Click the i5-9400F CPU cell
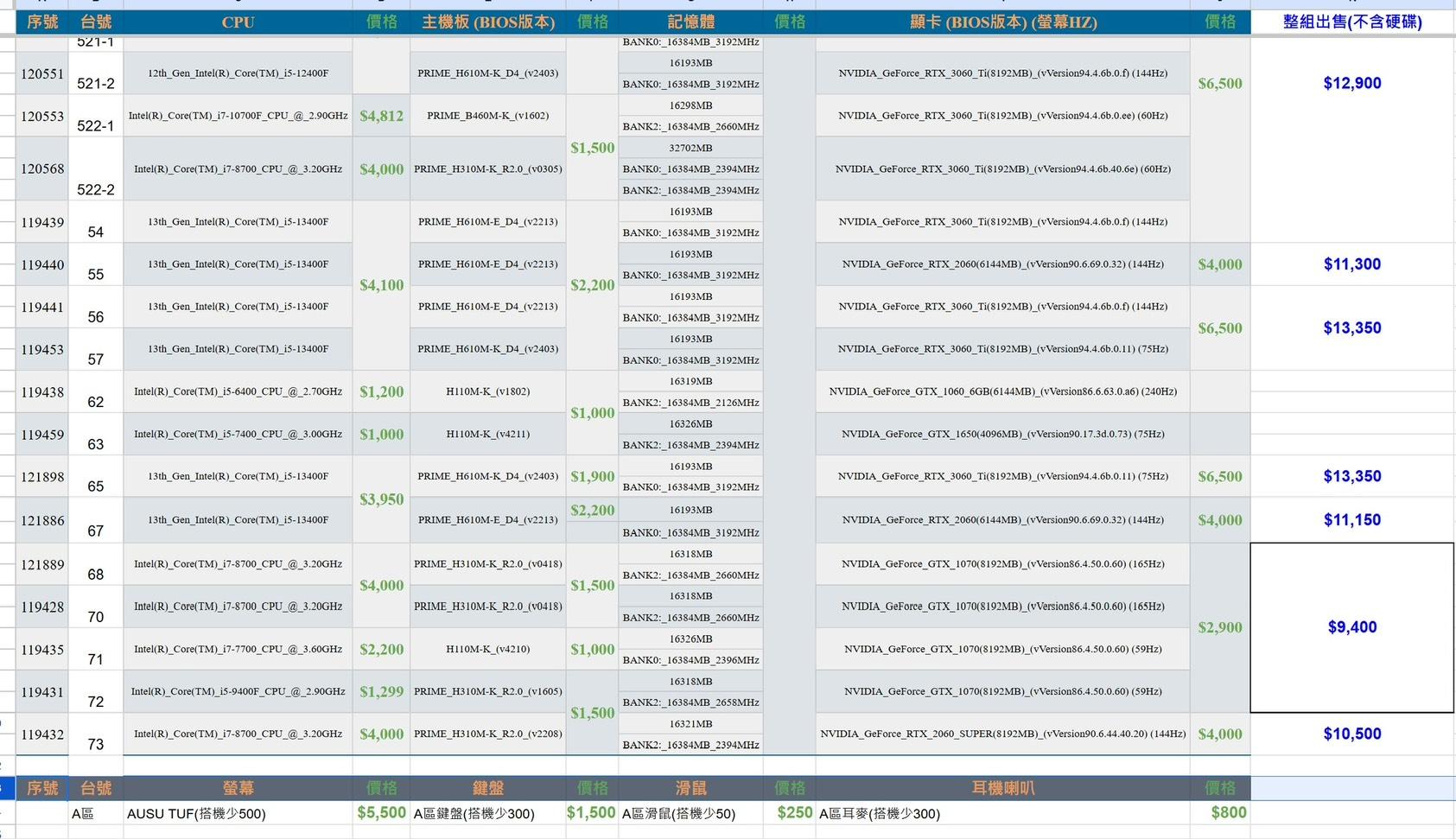 tap(238, 691)
